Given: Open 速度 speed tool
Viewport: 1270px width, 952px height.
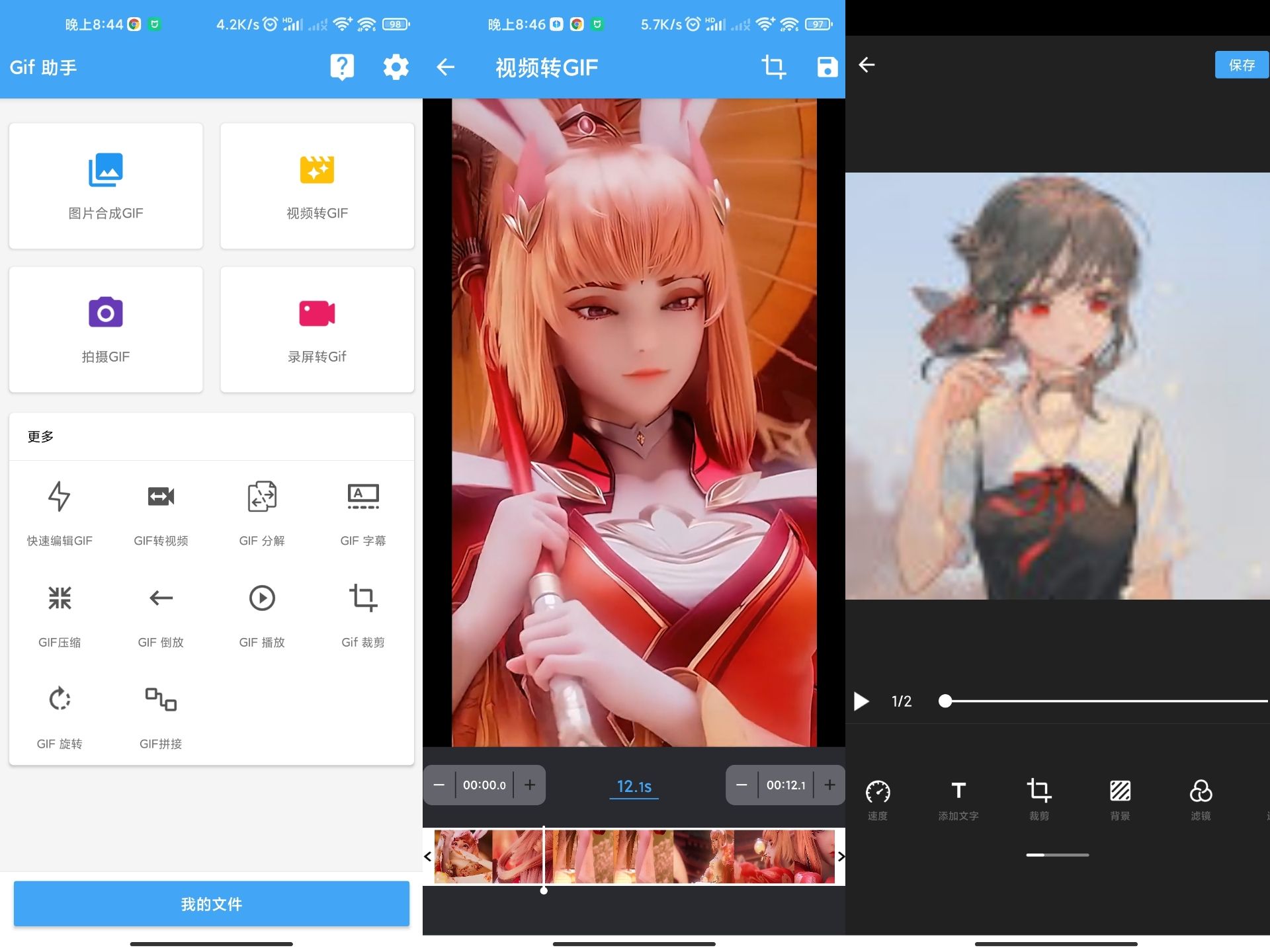Looking at the screenshot, I should pos(878,799).
